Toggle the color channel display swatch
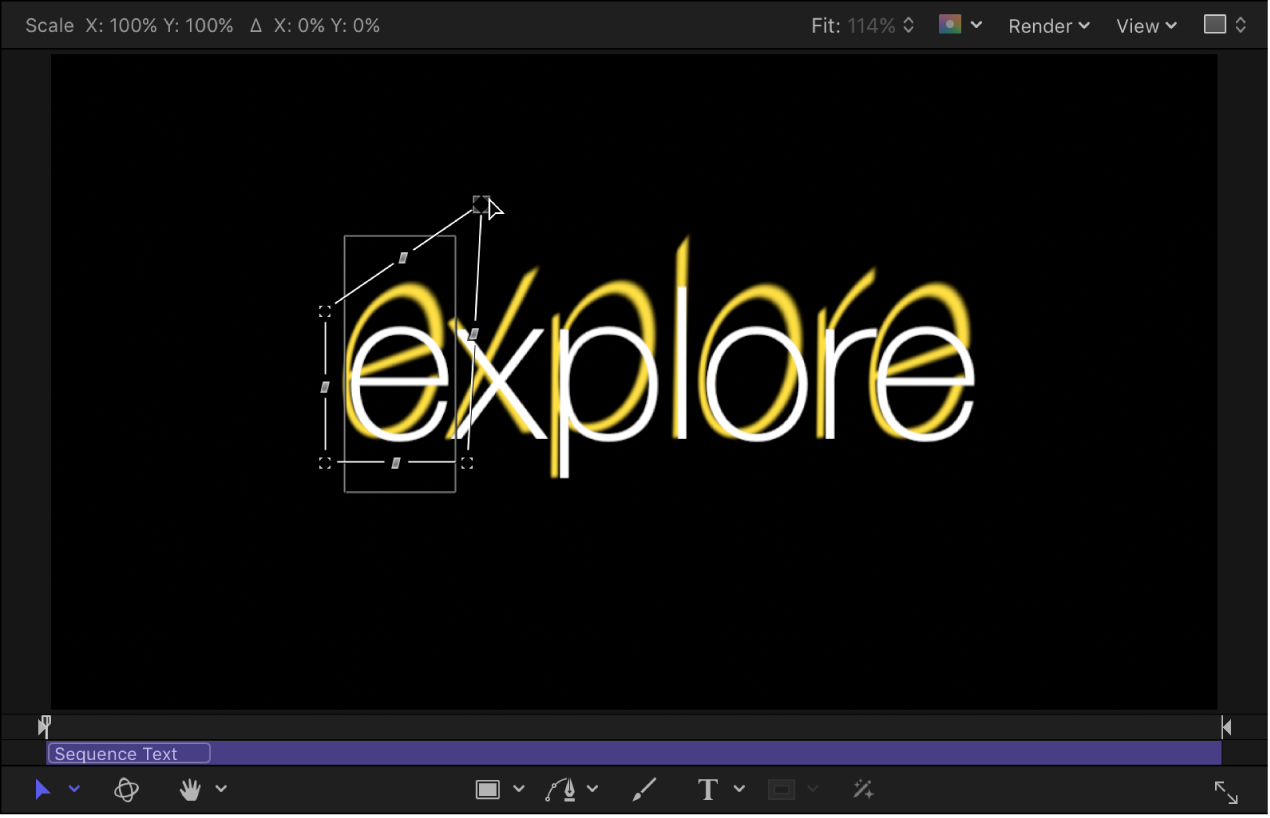This screenshot has height=818, width=1270. (x=948, y=24)
